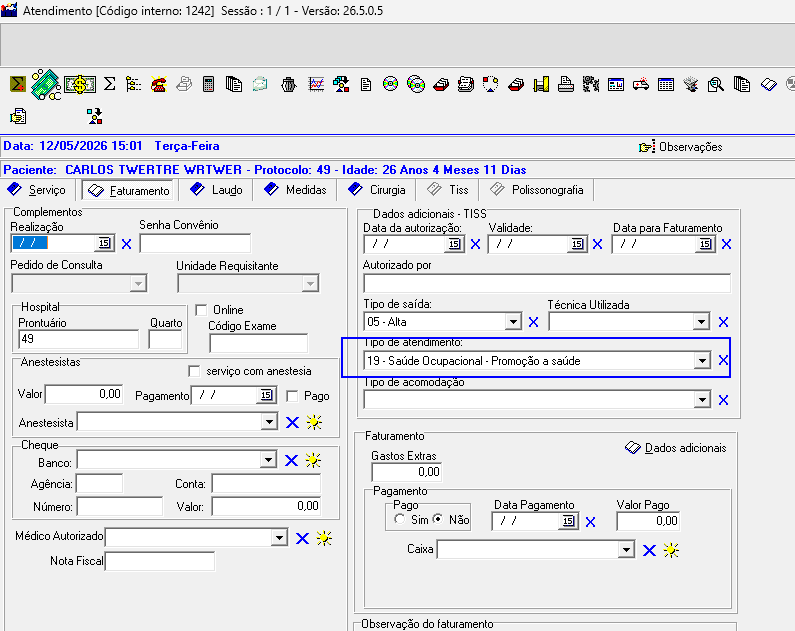Click into the Senha Convênio field
Viewport: 795px width, 631px height.
point(195,243)
